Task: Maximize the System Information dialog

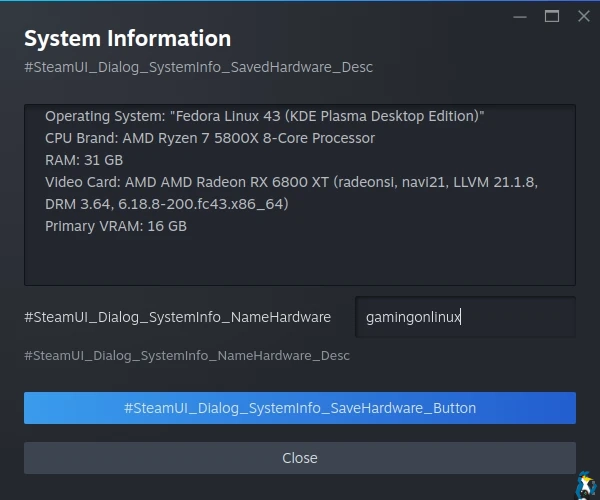Action: point(551,16)
